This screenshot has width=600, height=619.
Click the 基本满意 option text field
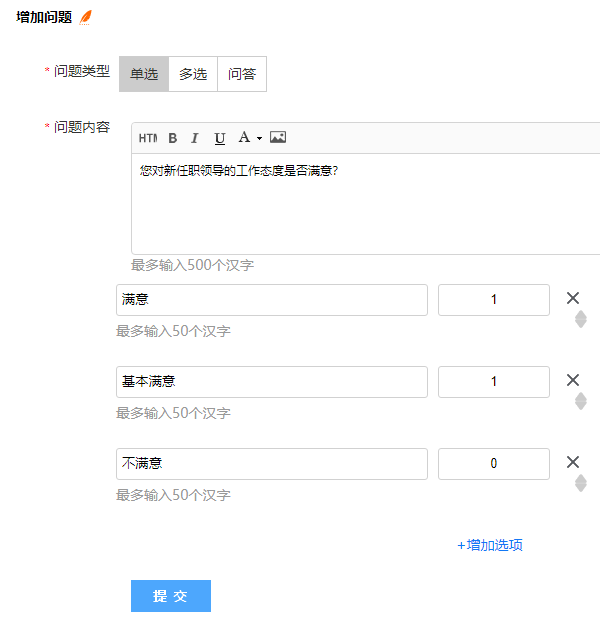272,382
